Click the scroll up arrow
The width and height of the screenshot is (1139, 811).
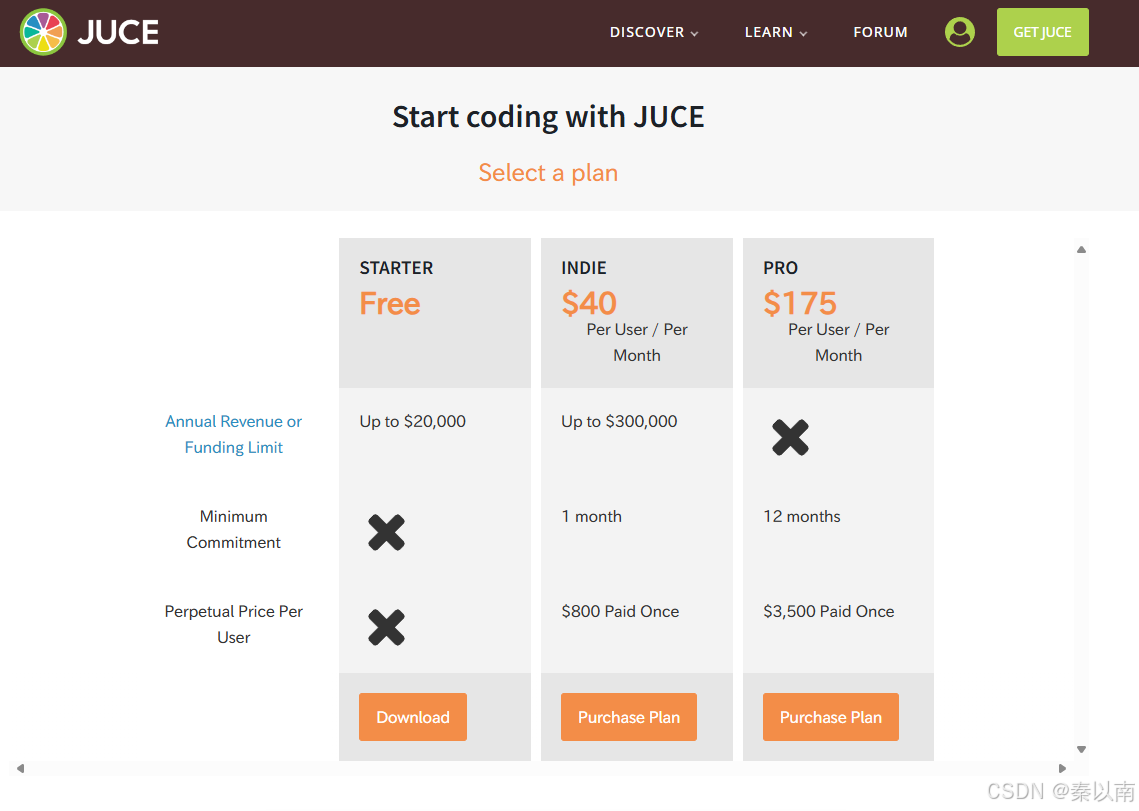pos(1082,250)
